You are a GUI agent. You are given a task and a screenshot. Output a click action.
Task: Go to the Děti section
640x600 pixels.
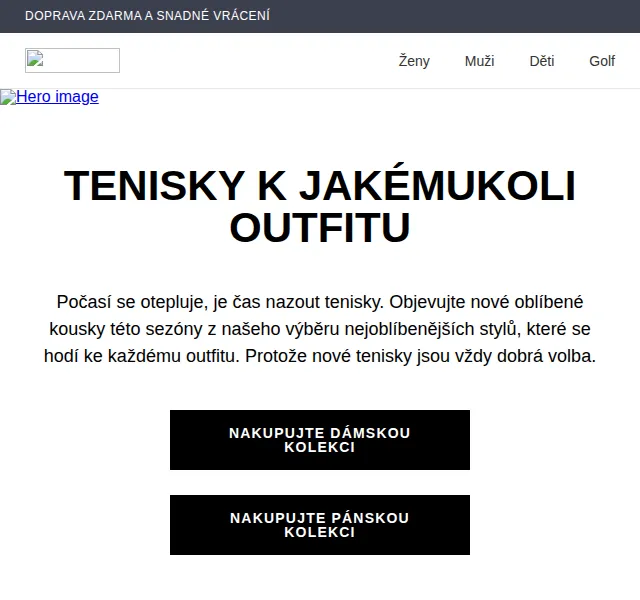coord(542,61)
